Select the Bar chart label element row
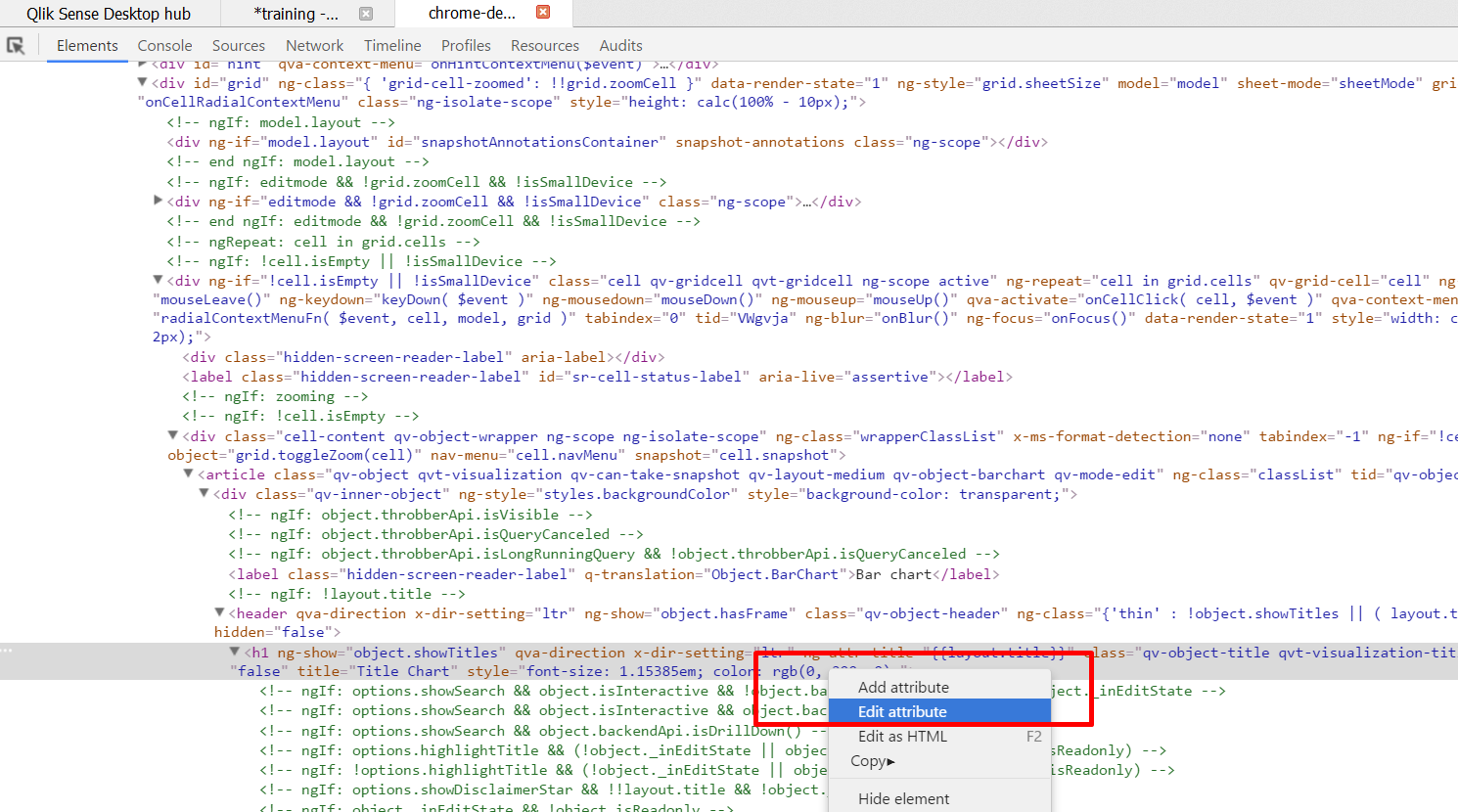 [x=614, y=574]
